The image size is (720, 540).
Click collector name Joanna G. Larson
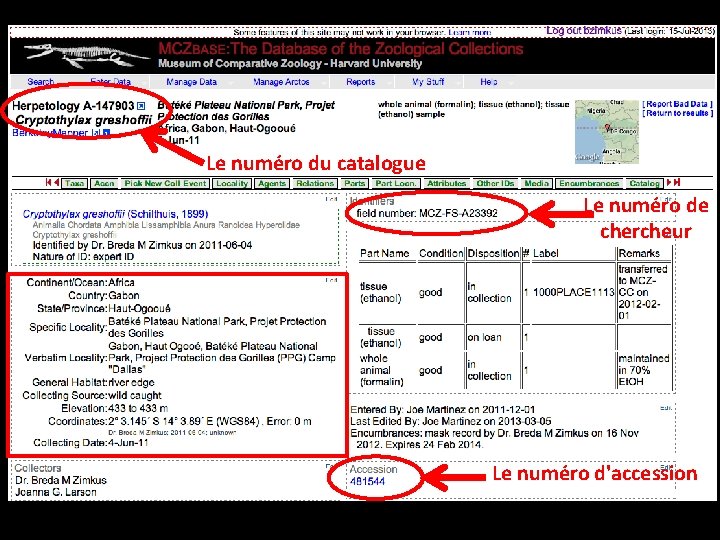(56, 492)
